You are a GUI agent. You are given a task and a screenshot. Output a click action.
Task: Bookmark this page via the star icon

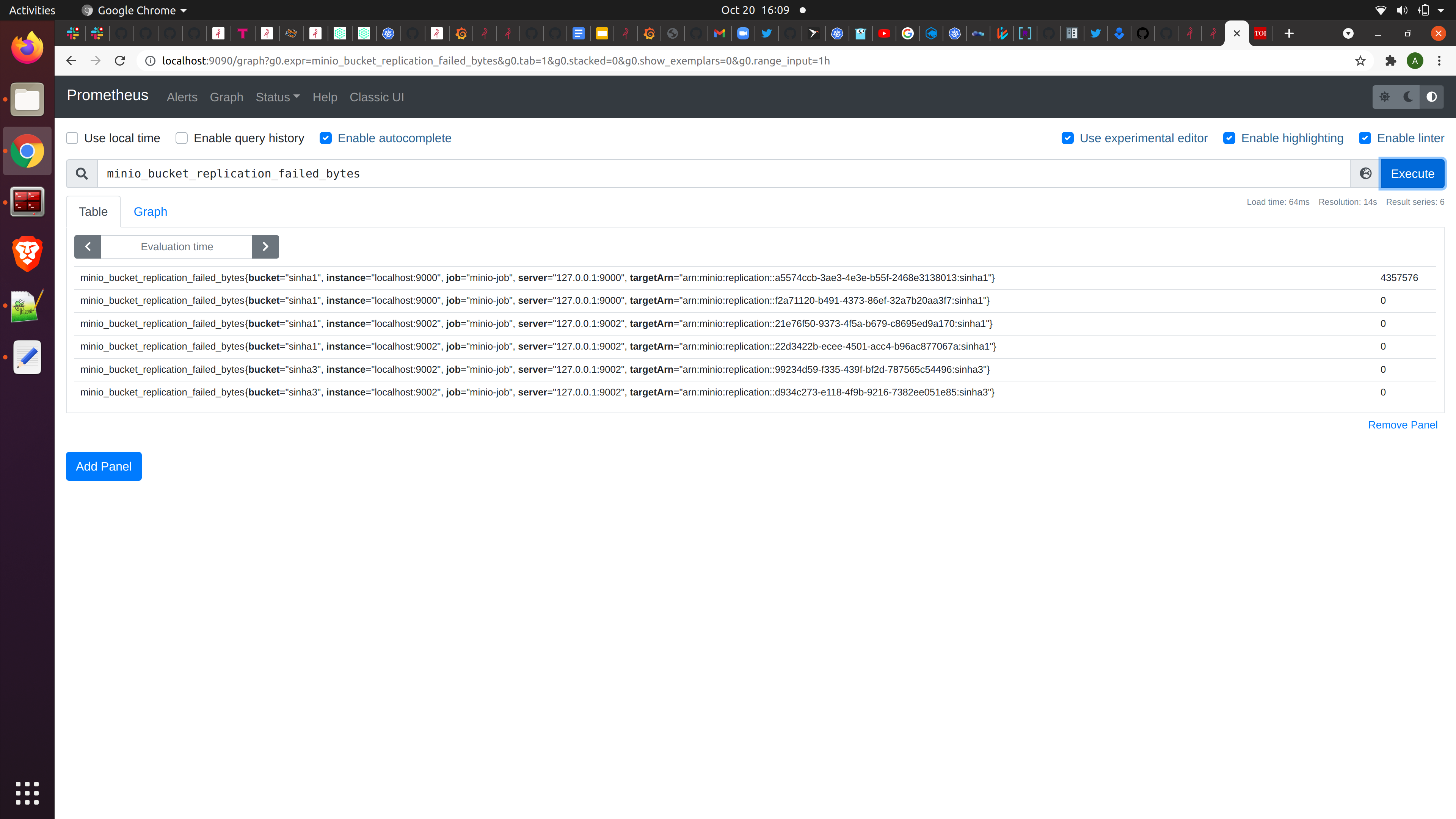pos(1360,61)
